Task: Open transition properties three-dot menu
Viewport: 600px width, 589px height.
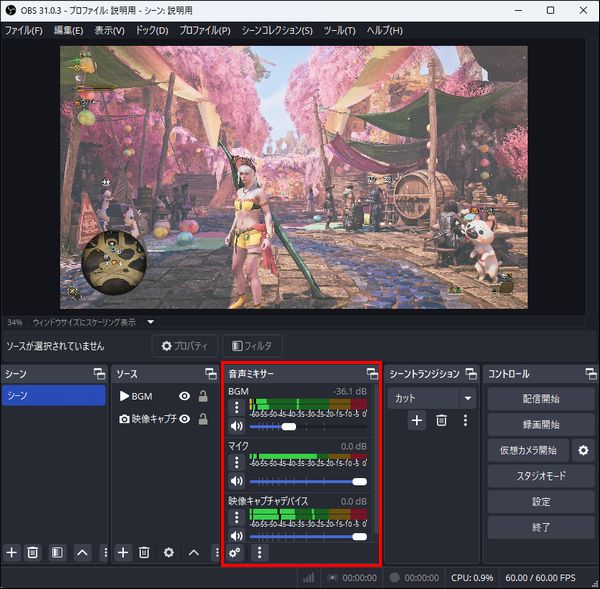Action: (x=465, y=420)
